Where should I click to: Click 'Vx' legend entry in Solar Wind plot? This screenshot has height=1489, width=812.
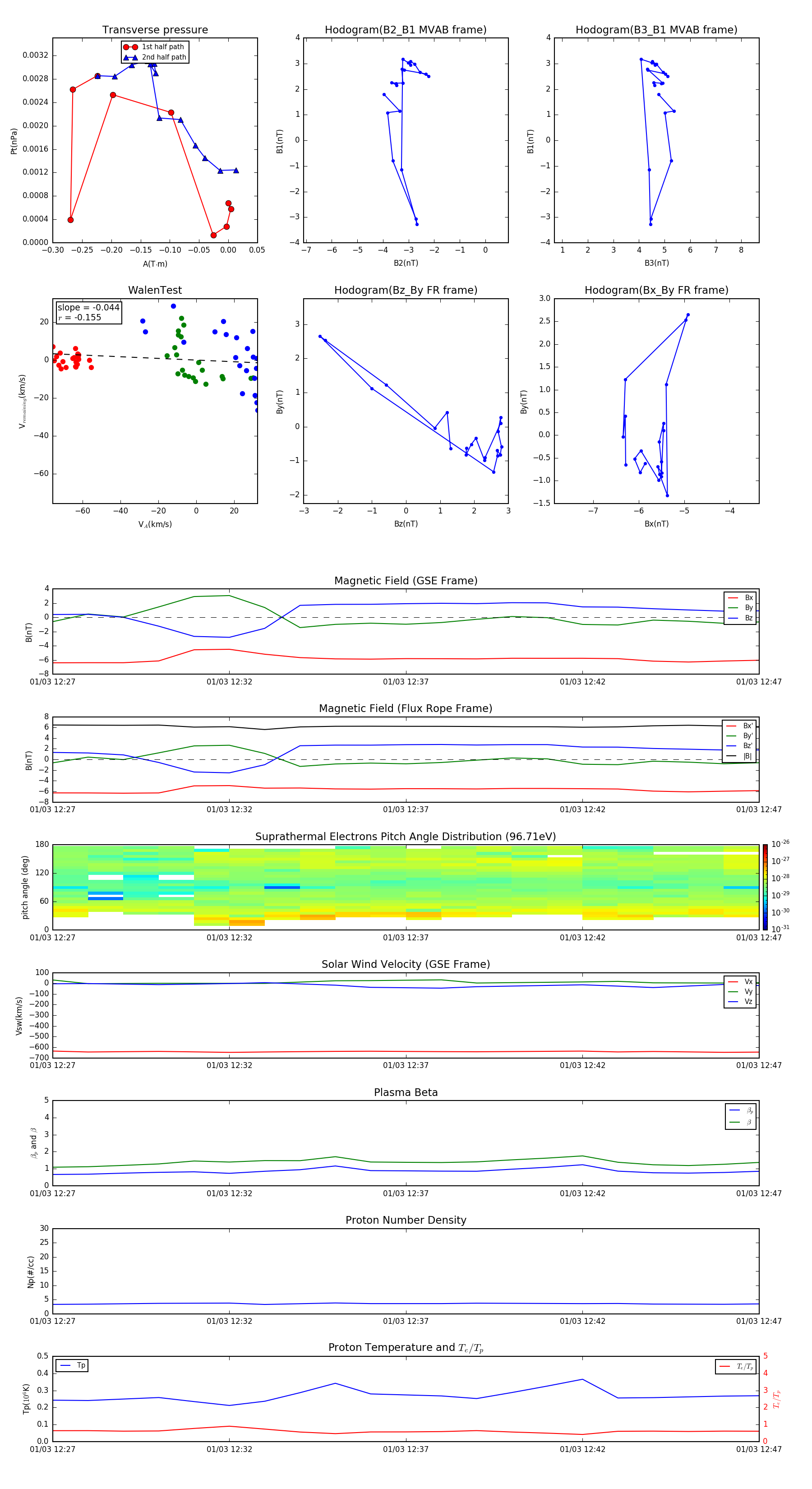point(740,982)
